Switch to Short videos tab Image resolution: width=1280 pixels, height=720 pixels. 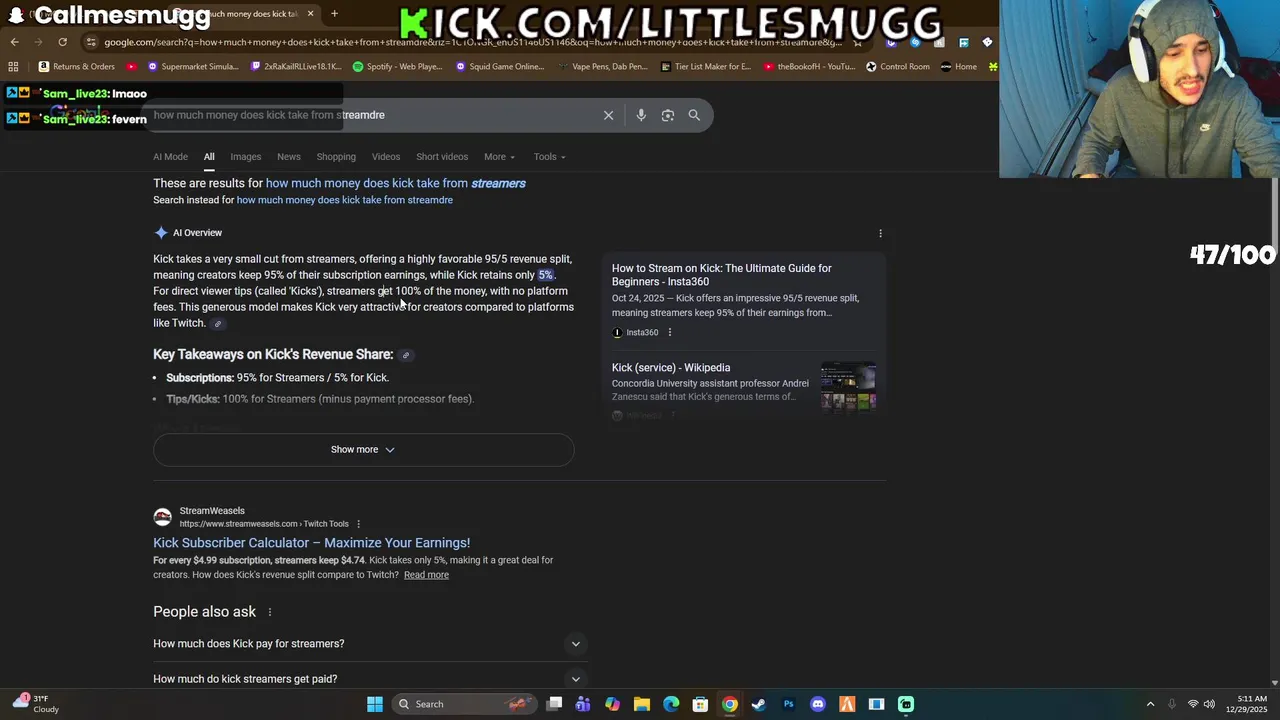coord(442,157)
